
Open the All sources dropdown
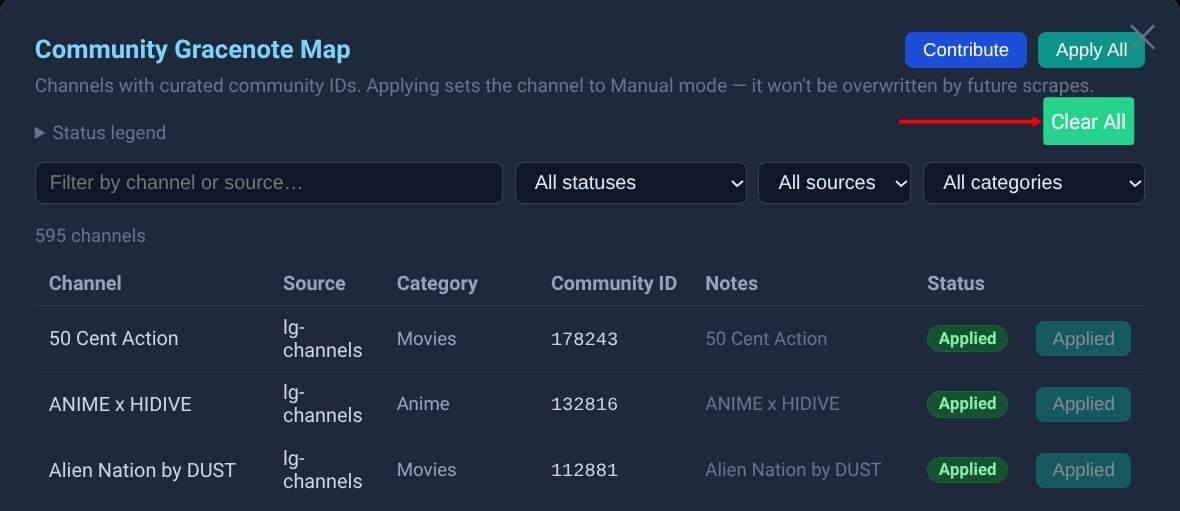coord(834,183)
